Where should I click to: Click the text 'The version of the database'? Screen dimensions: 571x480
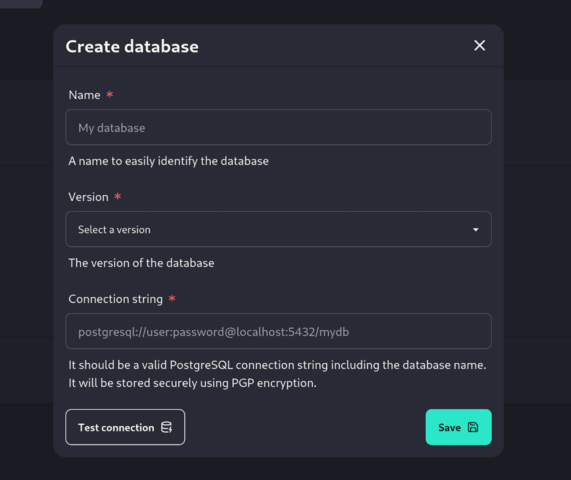141,263
